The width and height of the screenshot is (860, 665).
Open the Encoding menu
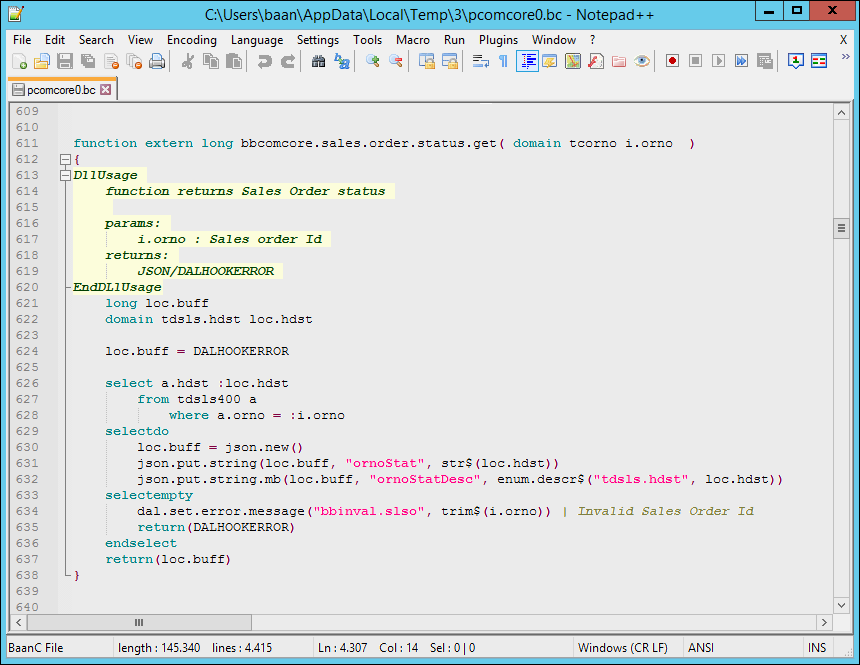click(x=191, y=40)
